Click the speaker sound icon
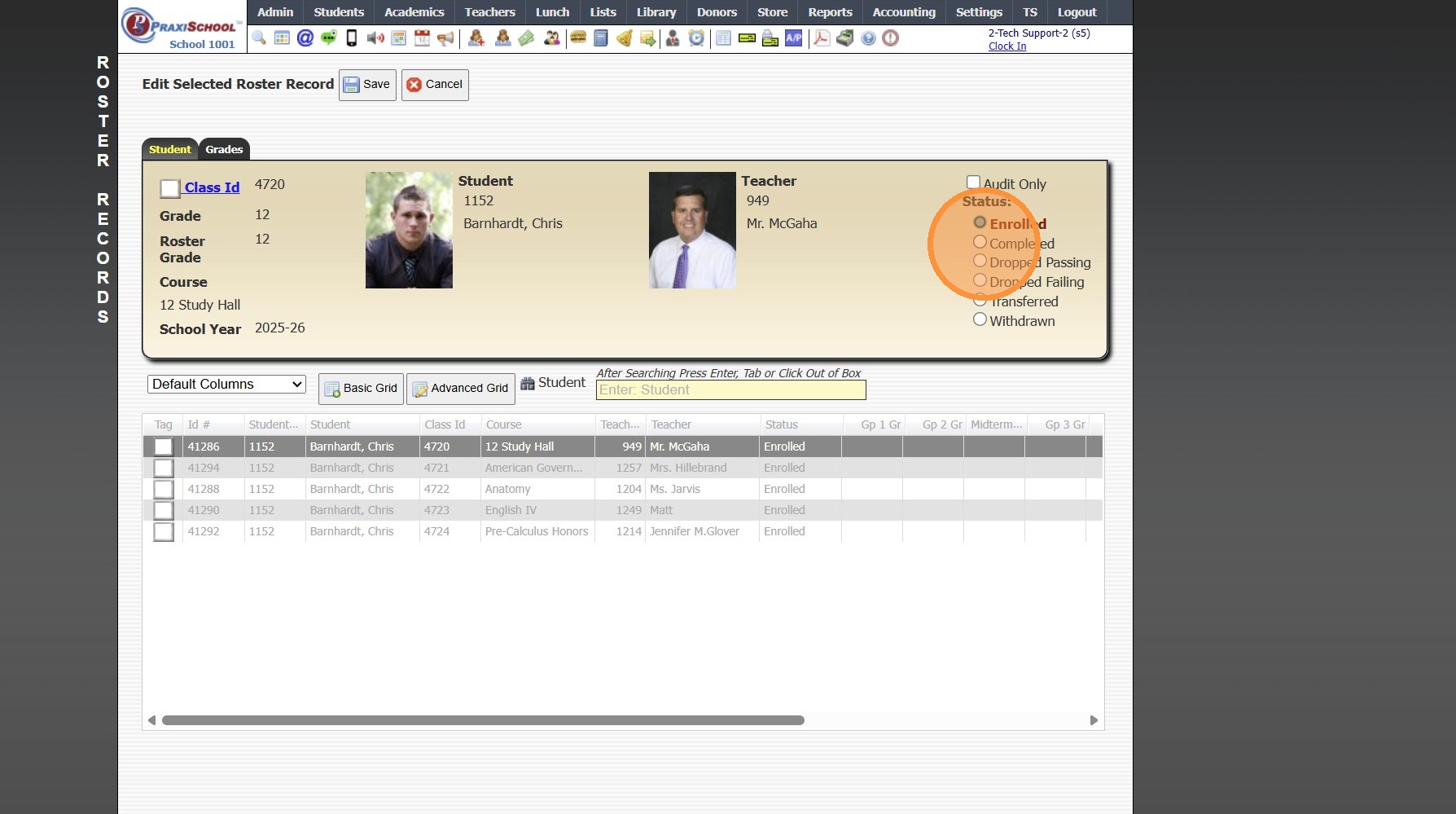The width and height of the screenshot is (1456, 814). (x=375, y=38)
